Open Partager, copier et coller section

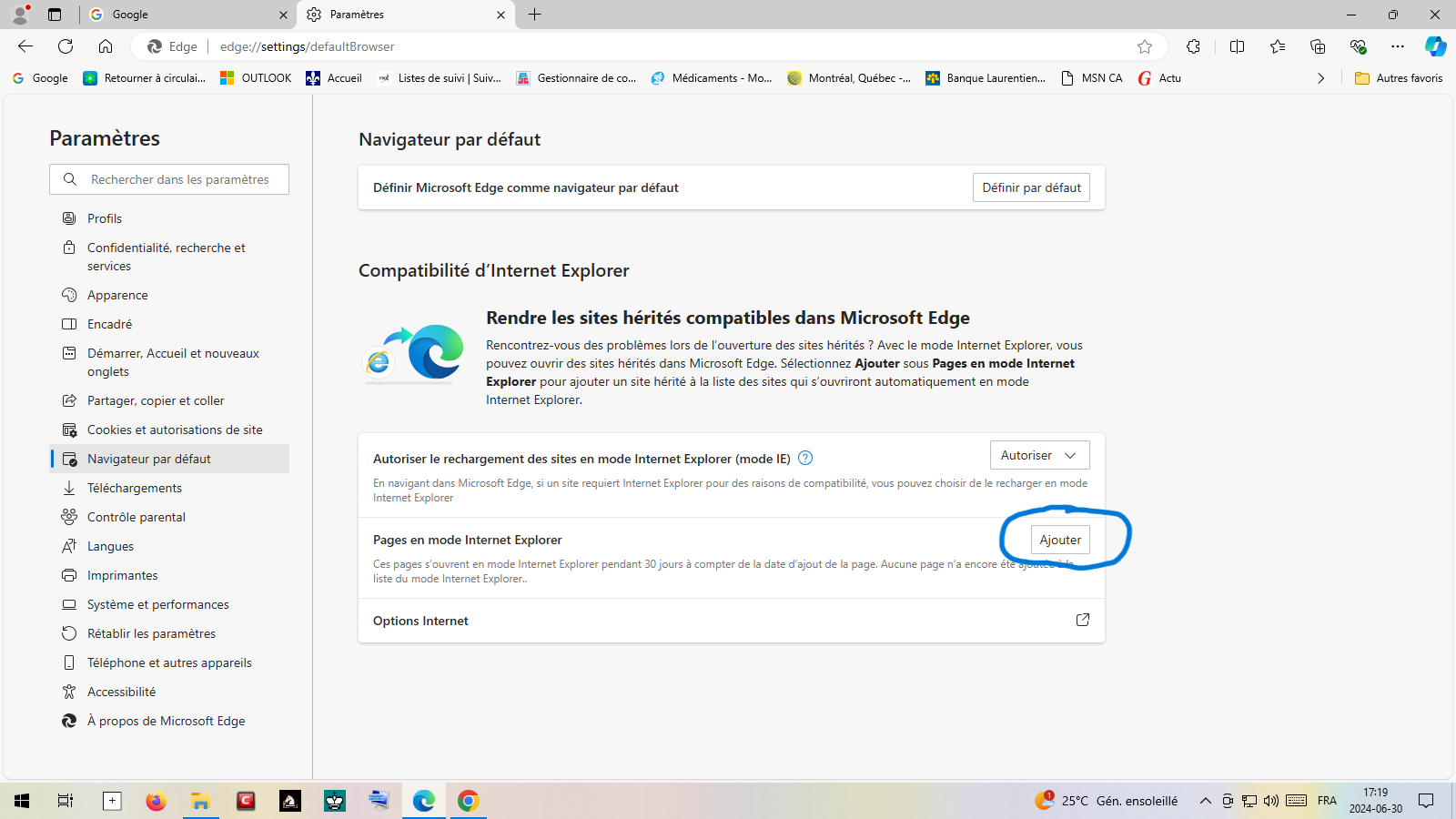tap(169, 400)
